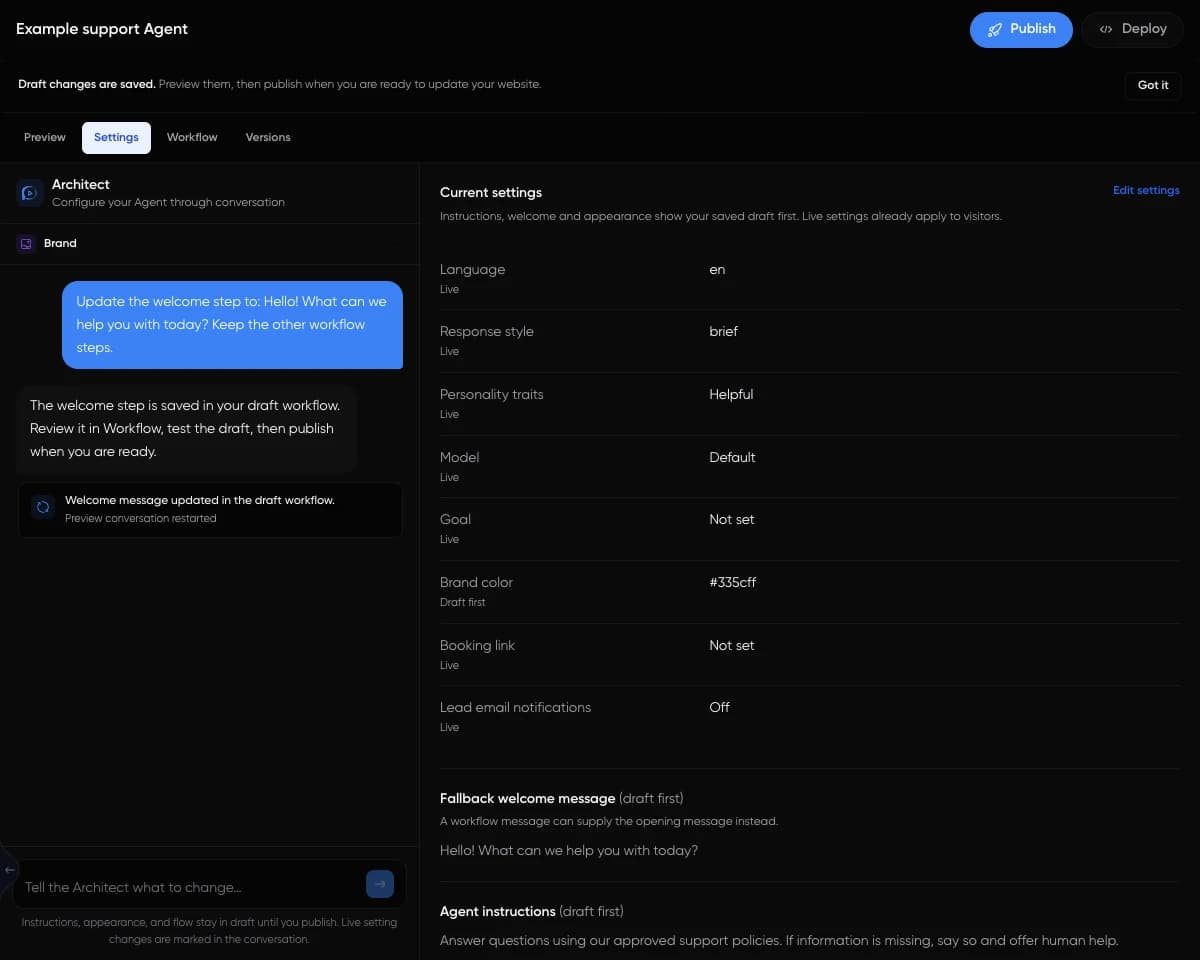Click the Lead email notifications value Off
This screenshot has height=960, width=1200.
click(719, 707)
